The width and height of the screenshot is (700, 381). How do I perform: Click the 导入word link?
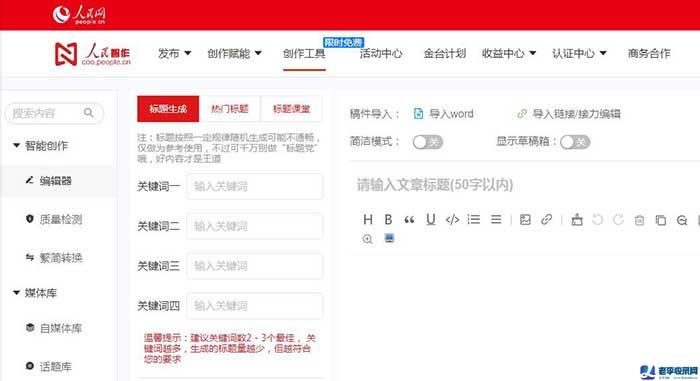pyautogui.click(x=451, y=114)
